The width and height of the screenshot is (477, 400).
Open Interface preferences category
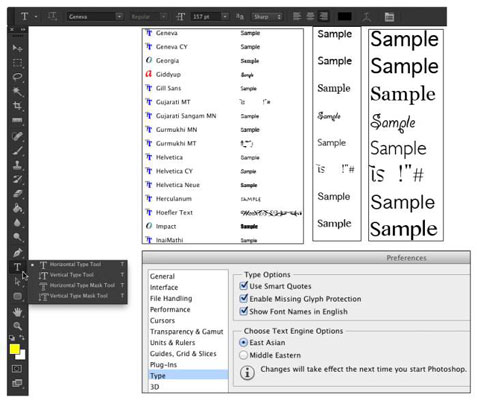click(164, 287)
